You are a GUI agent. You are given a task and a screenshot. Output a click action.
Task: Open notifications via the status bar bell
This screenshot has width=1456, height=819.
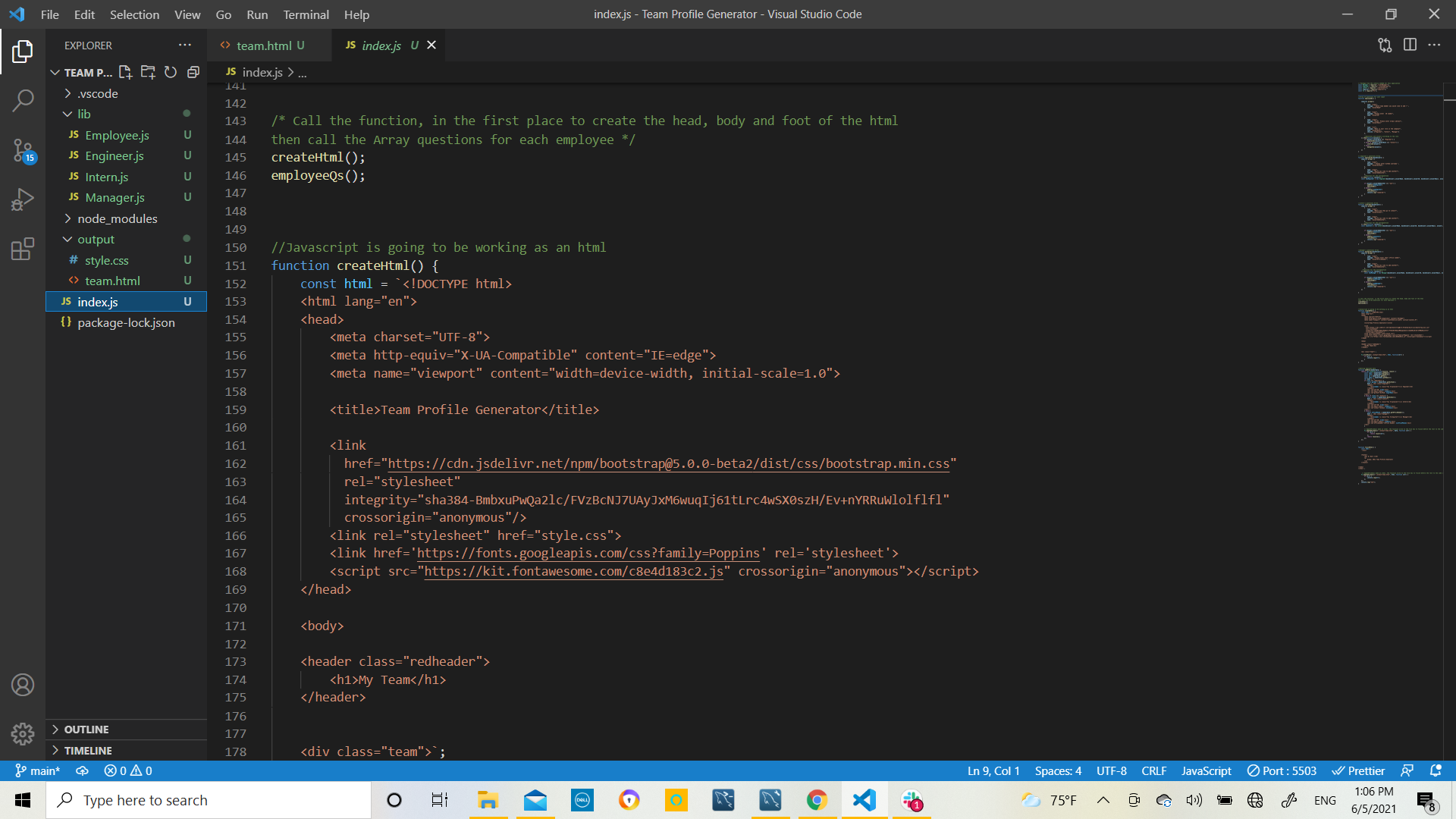coord(1437,770)
